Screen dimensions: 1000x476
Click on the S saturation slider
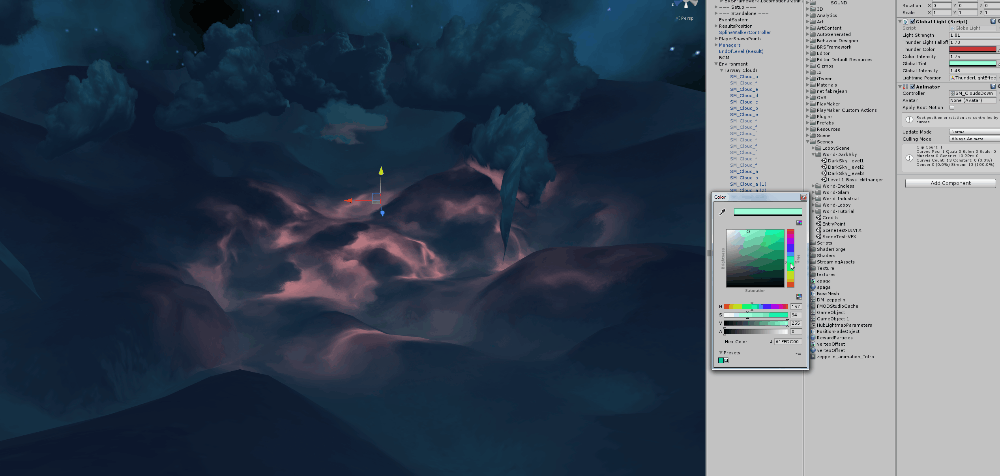click(756, 315)
